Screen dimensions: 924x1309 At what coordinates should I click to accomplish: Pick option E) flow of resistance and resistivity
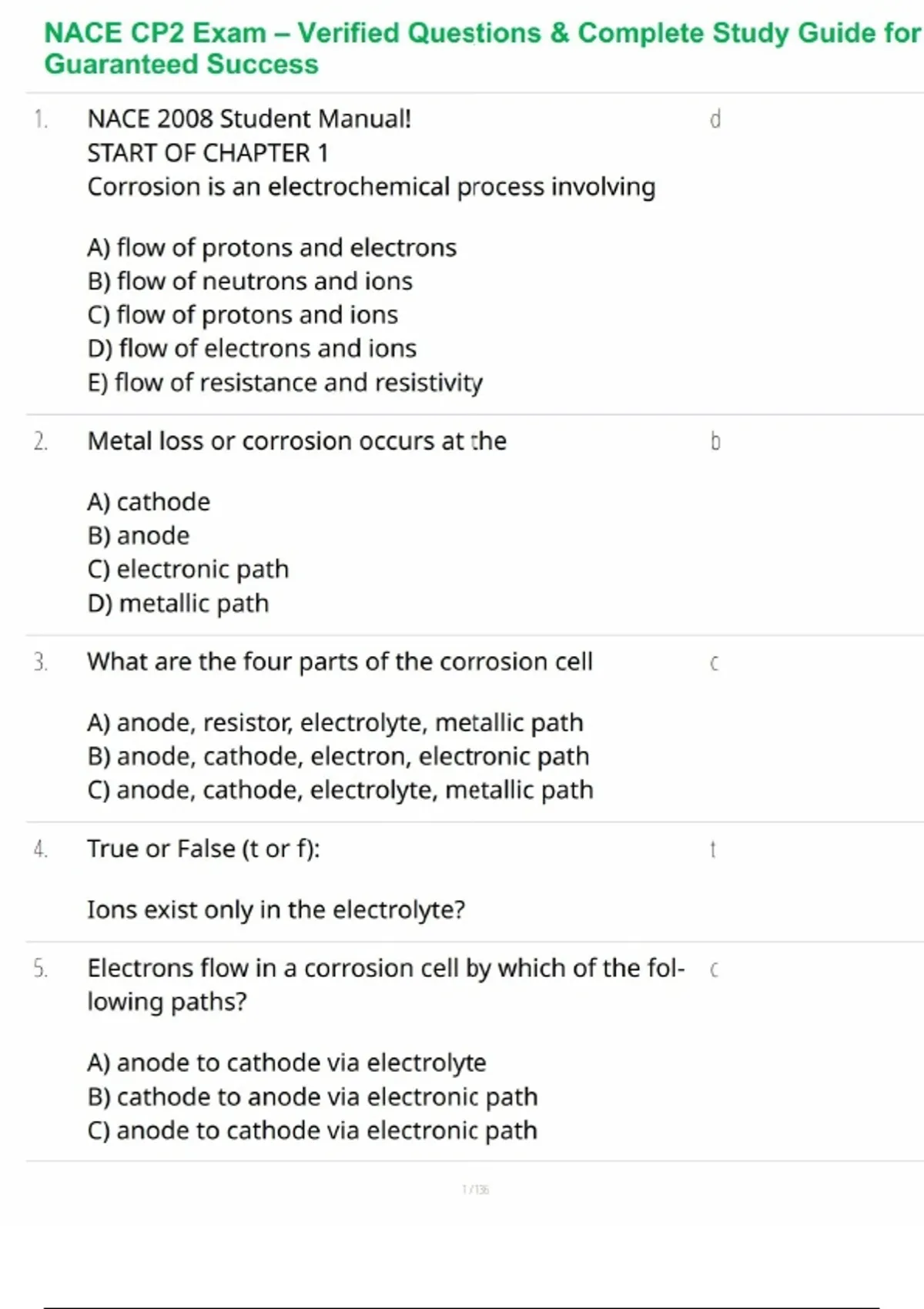(285, 383)
